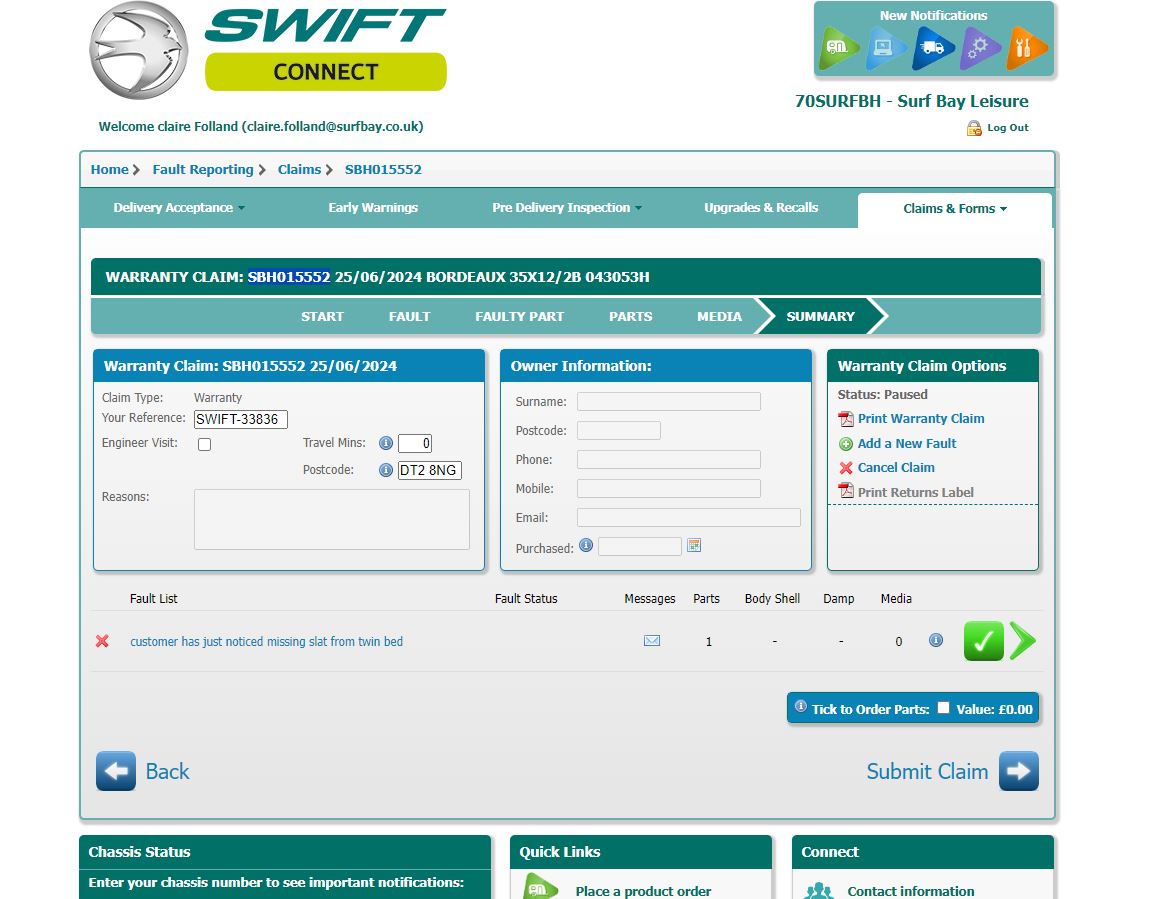The height and width of the screenshot is (899, 1151).
Task: Click the SBH015552 breadcrumb
Action: coord(383,170)
